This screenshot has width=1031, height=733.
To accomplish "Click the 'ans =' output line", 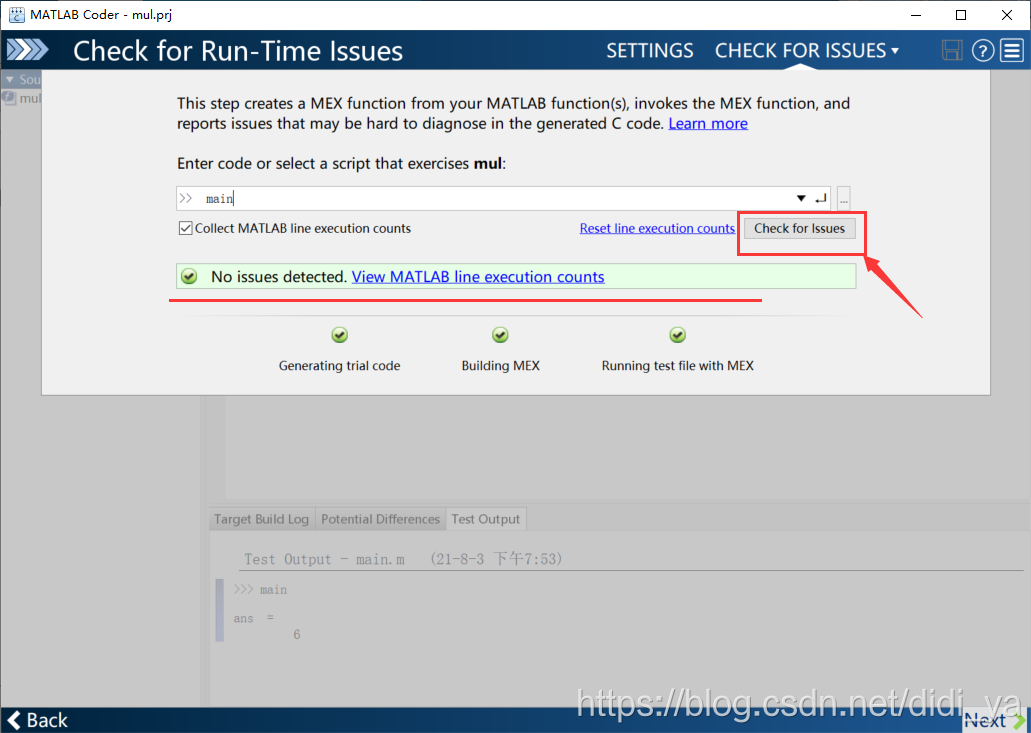I will point(254,618).
